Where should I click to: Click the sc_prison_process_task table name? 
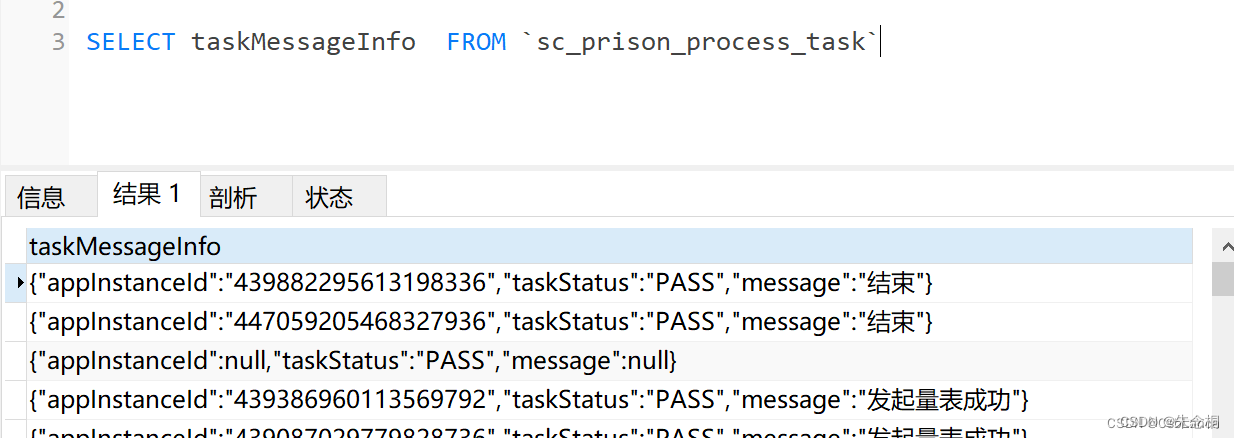700,42
